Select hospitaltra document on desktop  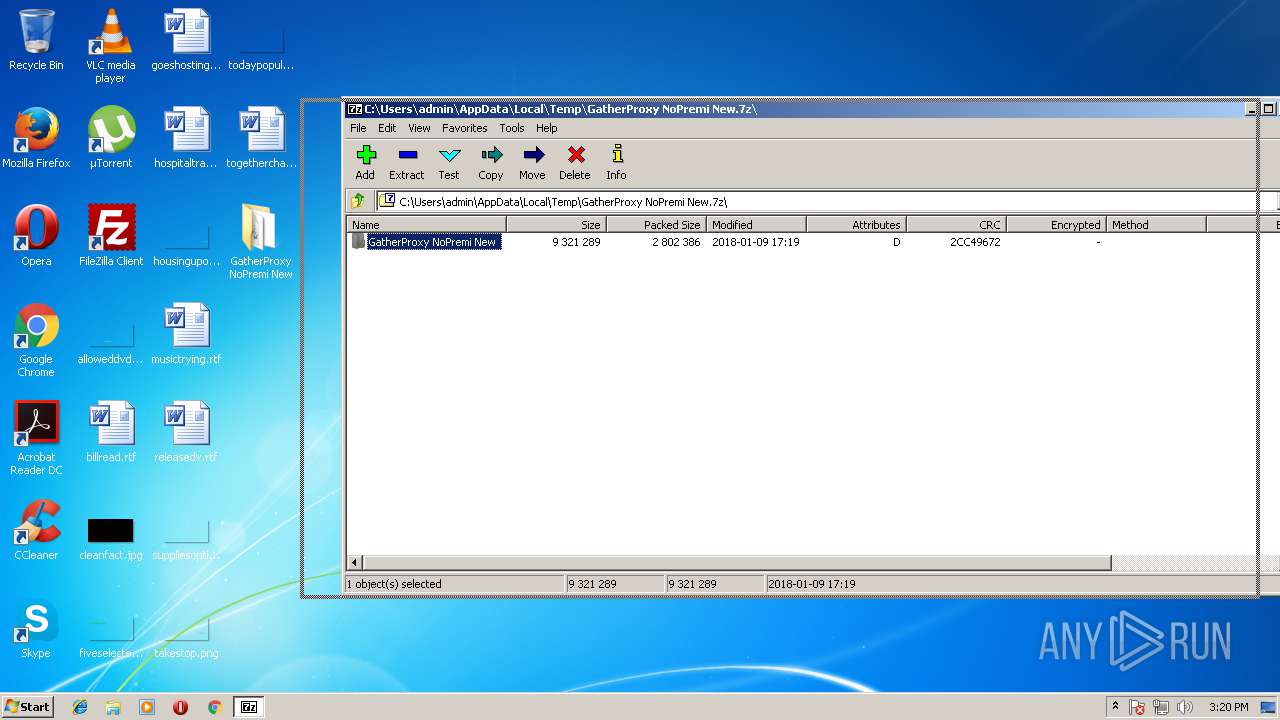[x=186, y=138]
